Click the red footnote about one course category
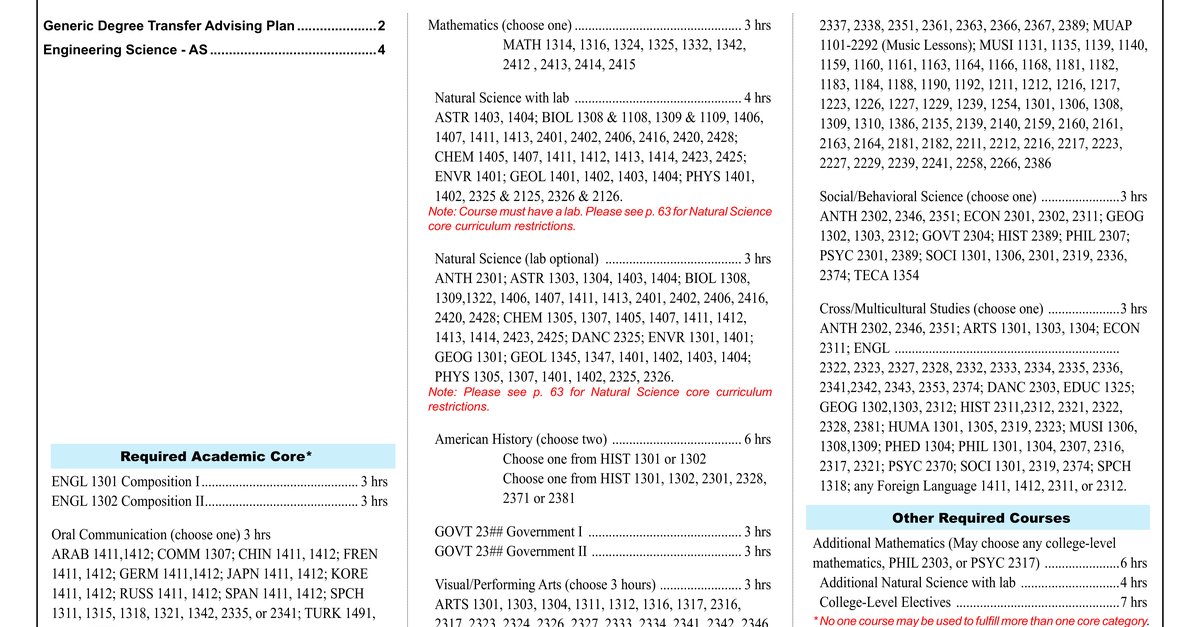 (x=981, y=620)
